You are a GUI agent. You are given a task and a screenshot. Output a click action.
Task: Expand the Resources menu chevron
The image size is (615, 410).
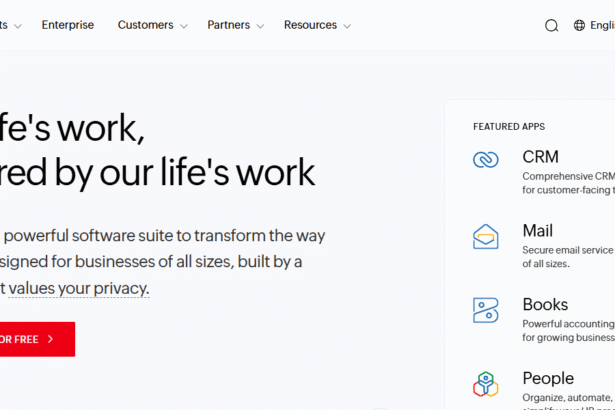(x=347, y=26)
